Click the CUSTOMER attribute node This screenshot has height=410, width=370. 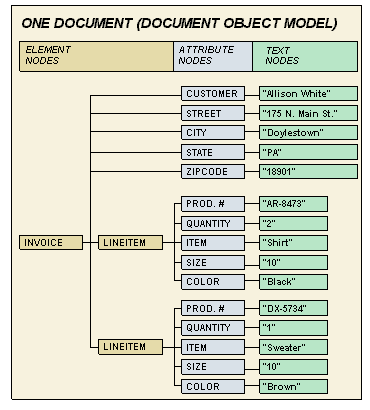(x=213, y=94)
